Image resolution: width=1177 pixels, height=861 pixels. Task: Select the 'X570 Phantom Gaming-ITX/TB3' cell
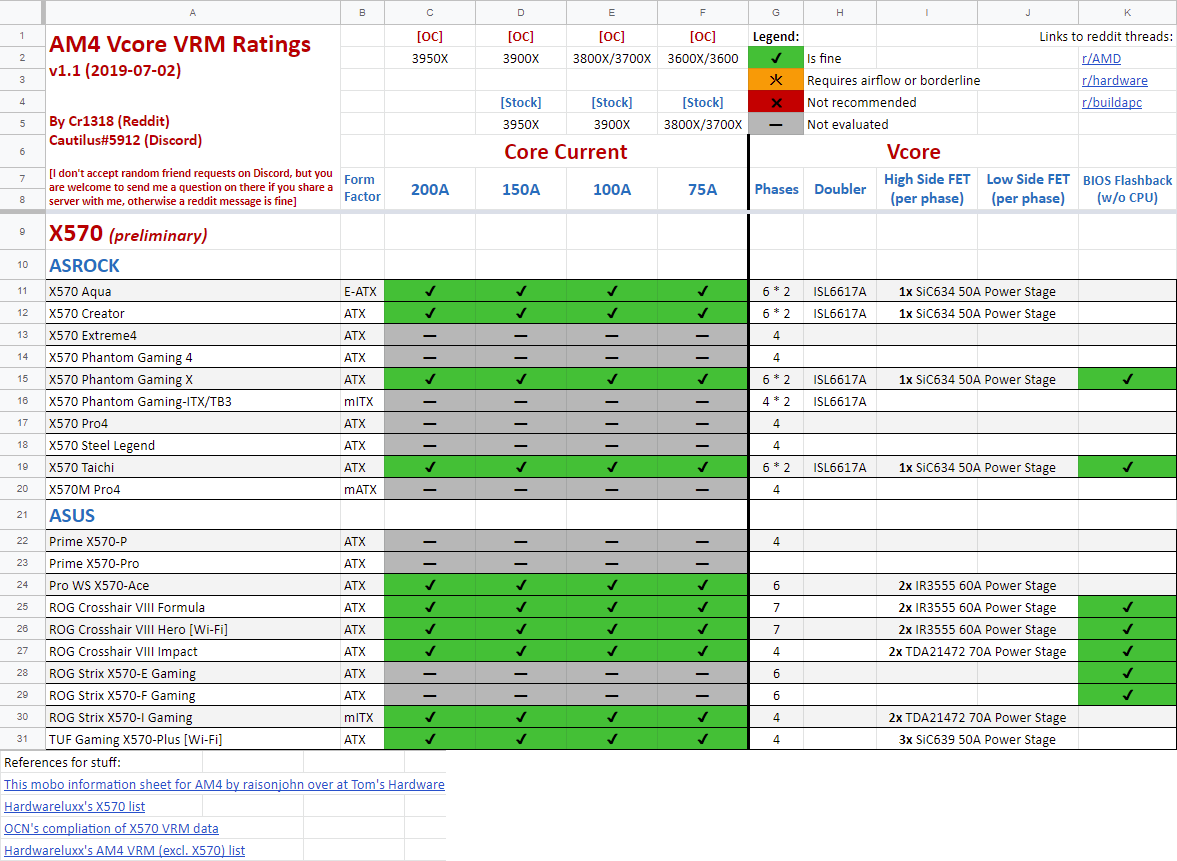pos(193,402)
